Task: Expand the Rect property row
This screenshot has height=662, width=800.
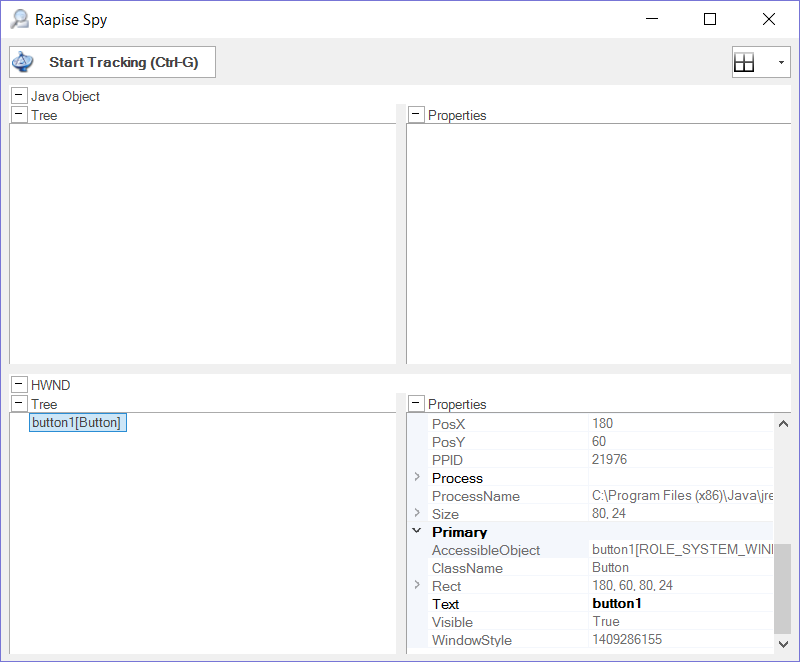Action: tap(417, 586)
